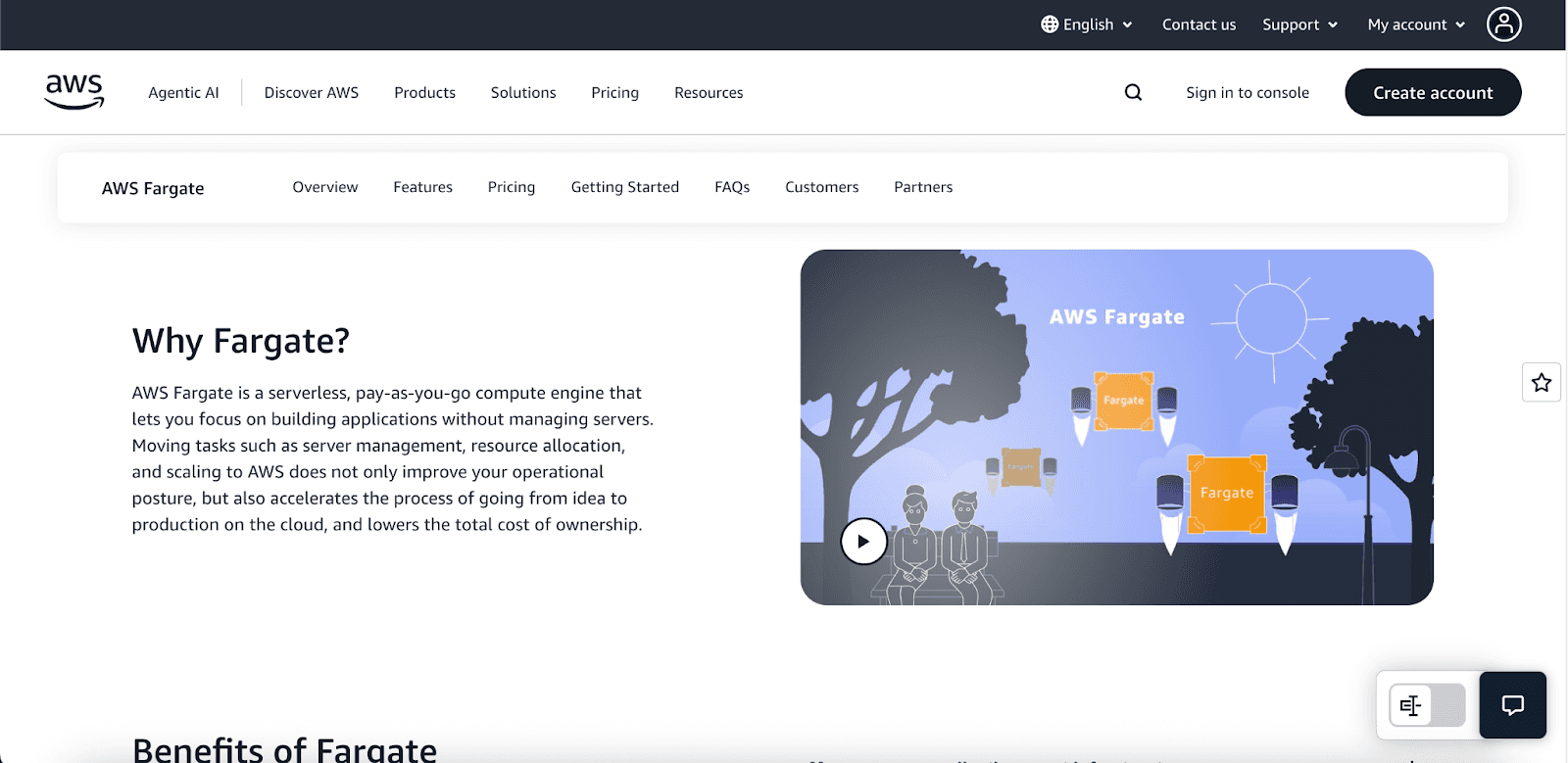1568x763 pixels.
Task: Open Pricing in the main navigation
Action: click(614, 92)
